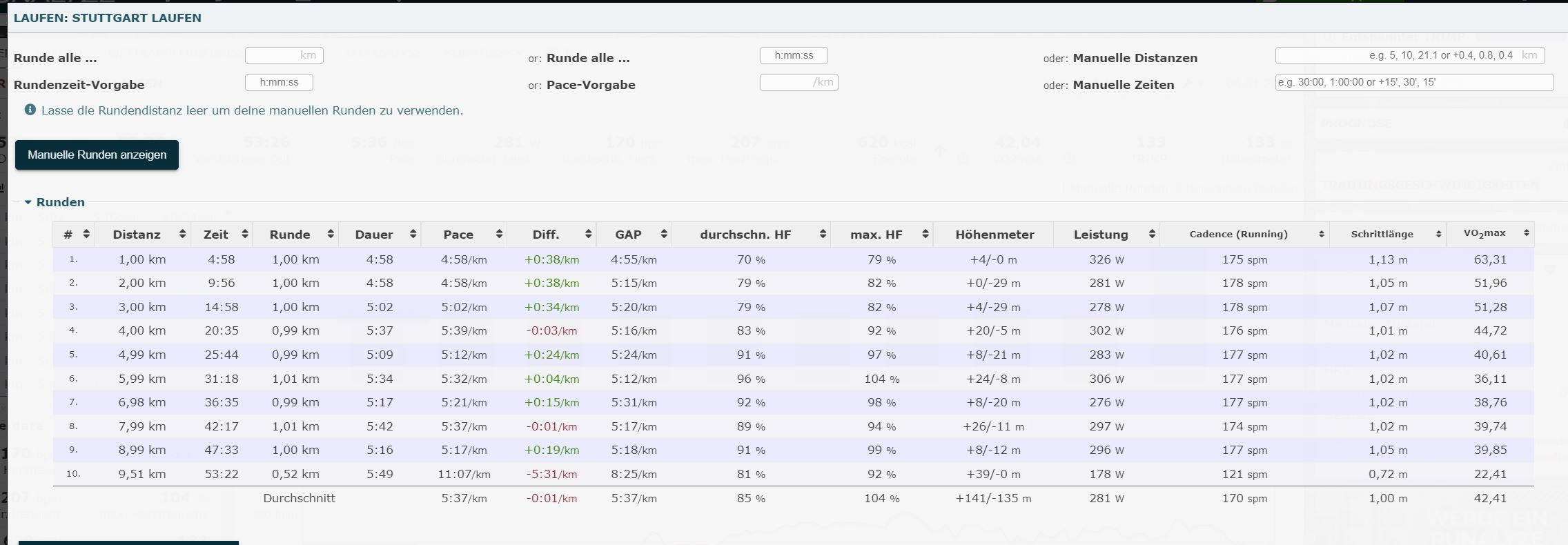Click the Runde alle h:mm:ss time field

[793, 55]
